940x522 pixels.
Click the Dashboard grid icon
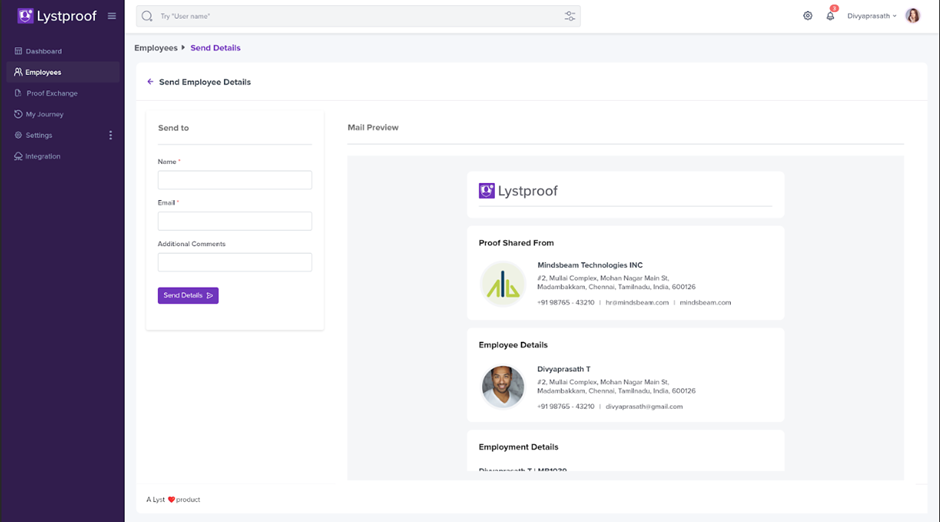pos(18,51)
